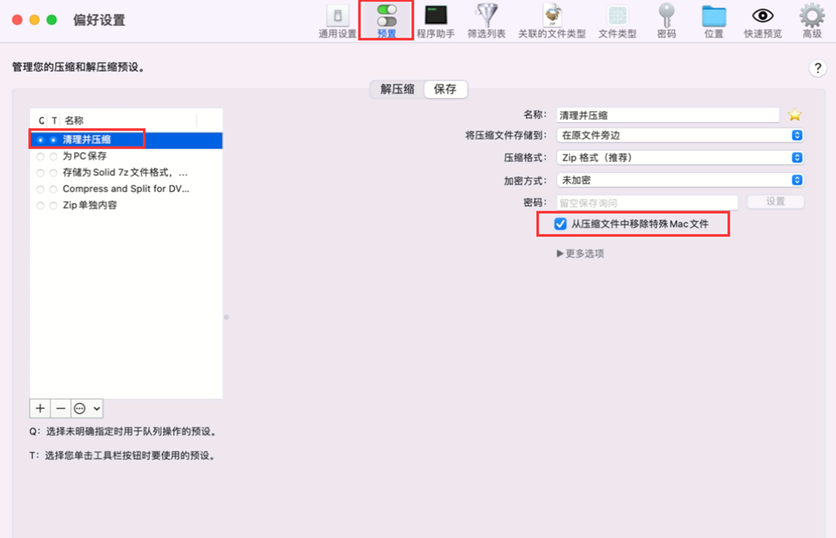The image size is (836, 538).
Task: Open the 通用设置 preferences pane
Action: pos(337,20)
